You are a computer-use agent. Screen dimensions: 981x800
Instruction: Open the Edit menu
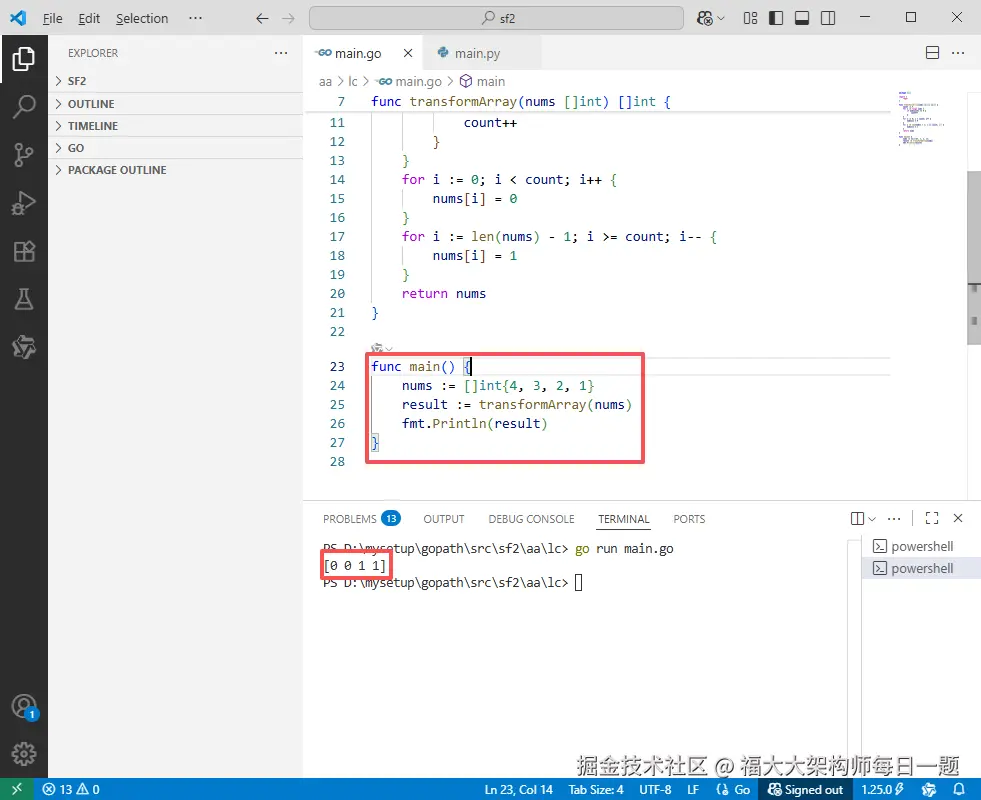(89, 18)
